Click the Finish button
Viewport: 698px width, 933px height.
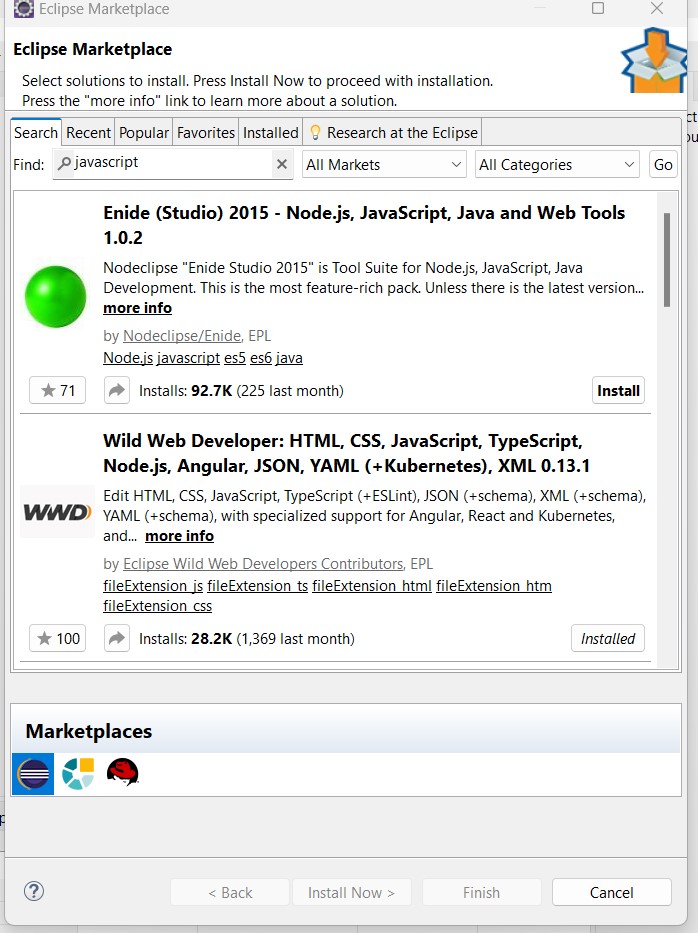point(481,893)
